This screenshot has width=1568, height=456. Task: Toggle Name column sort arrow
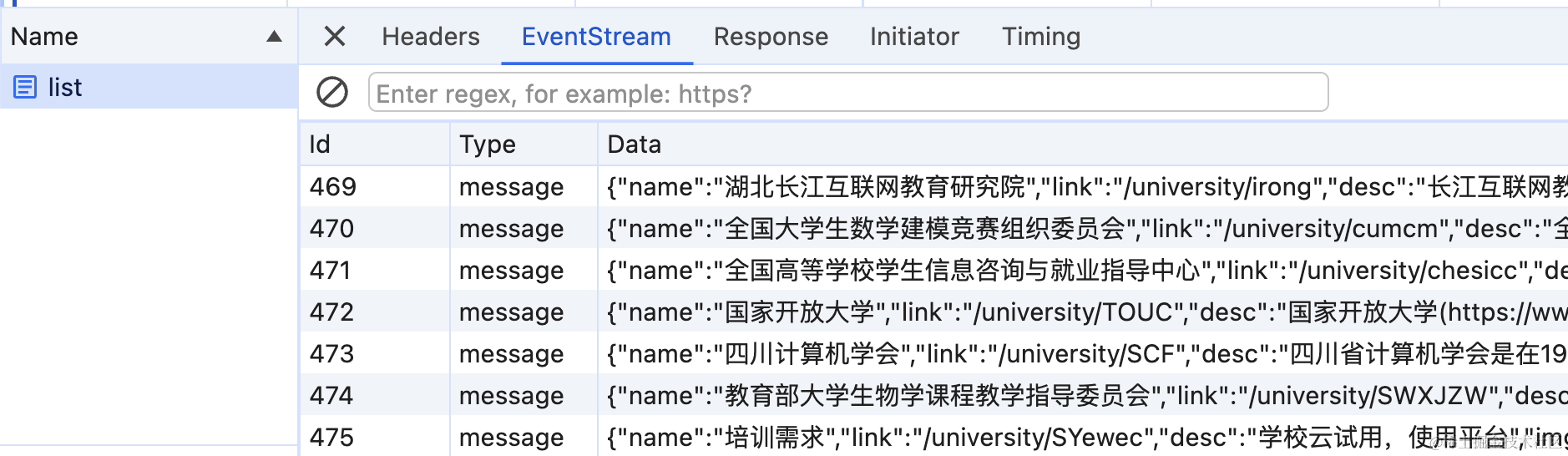(274, 36)
